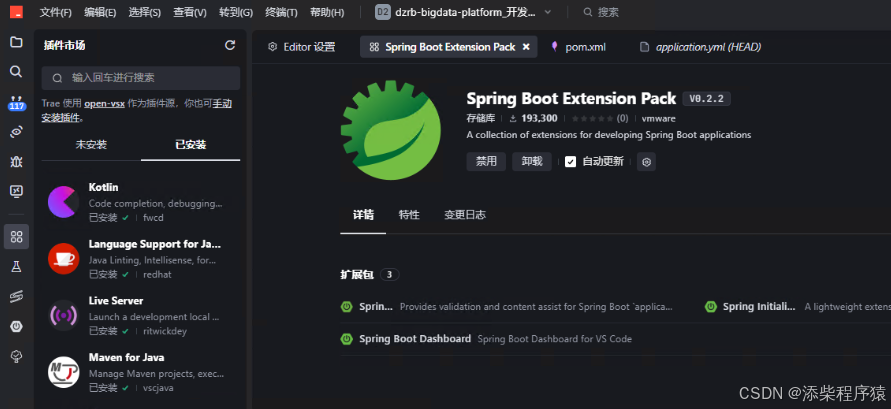Screen dimensions: 891x409
Task: Select the 未安装 tab
Action: click(x=91, y=145)
